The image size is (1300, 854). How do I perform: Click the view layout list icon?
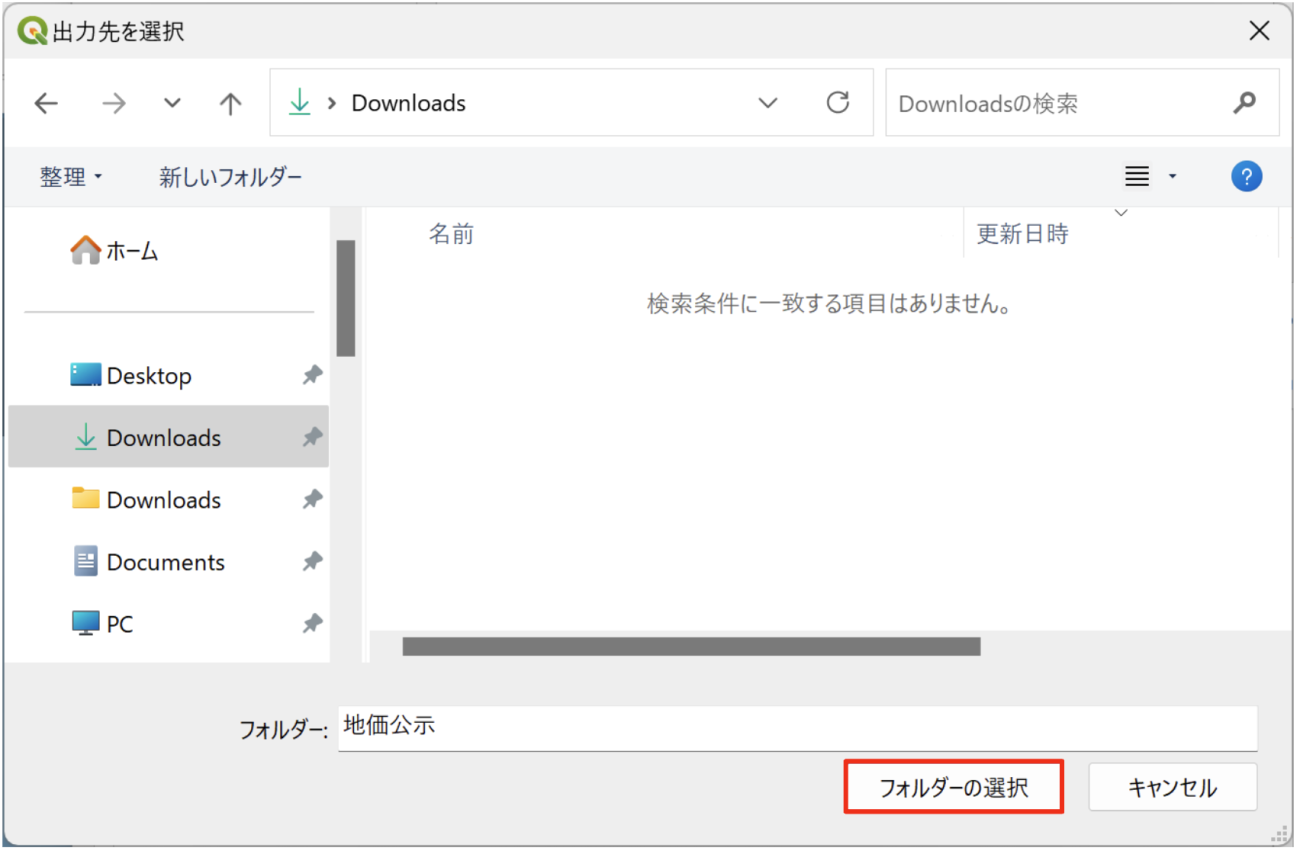pos(1137,177)
